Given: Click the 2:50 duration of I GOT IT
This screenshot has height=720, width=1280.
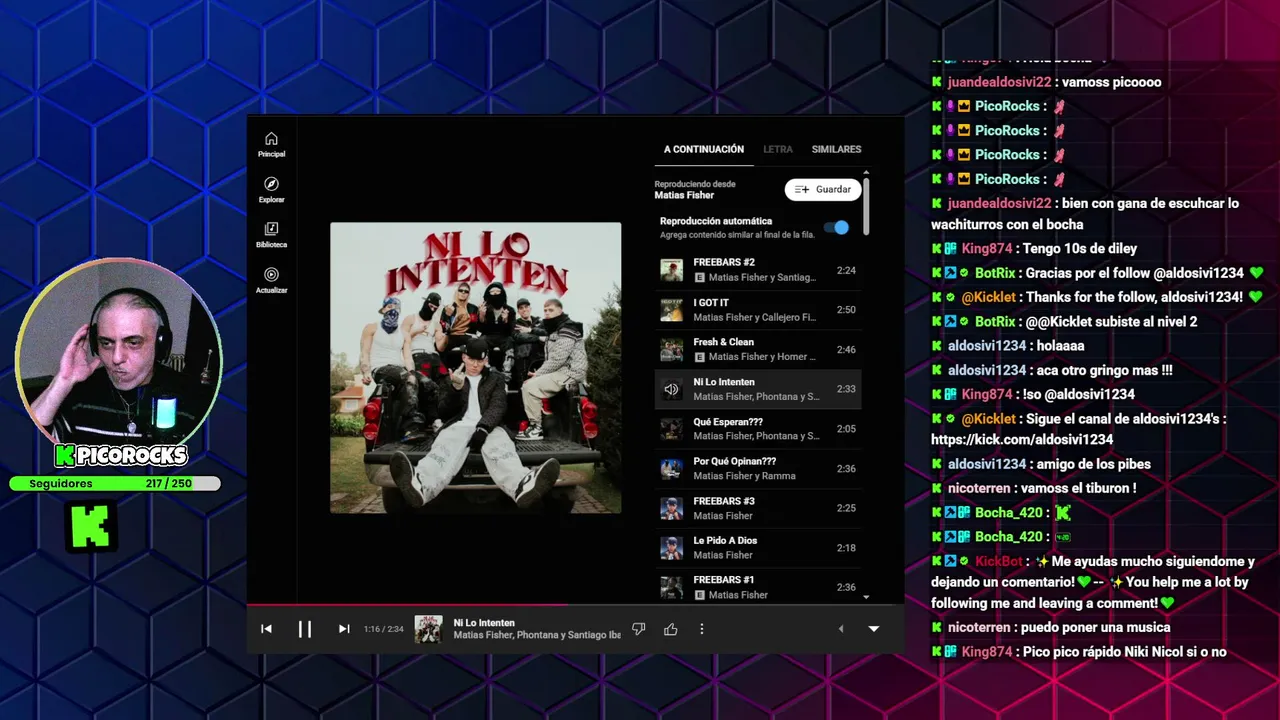Looking at the screenshot, I should coord(846,310).
